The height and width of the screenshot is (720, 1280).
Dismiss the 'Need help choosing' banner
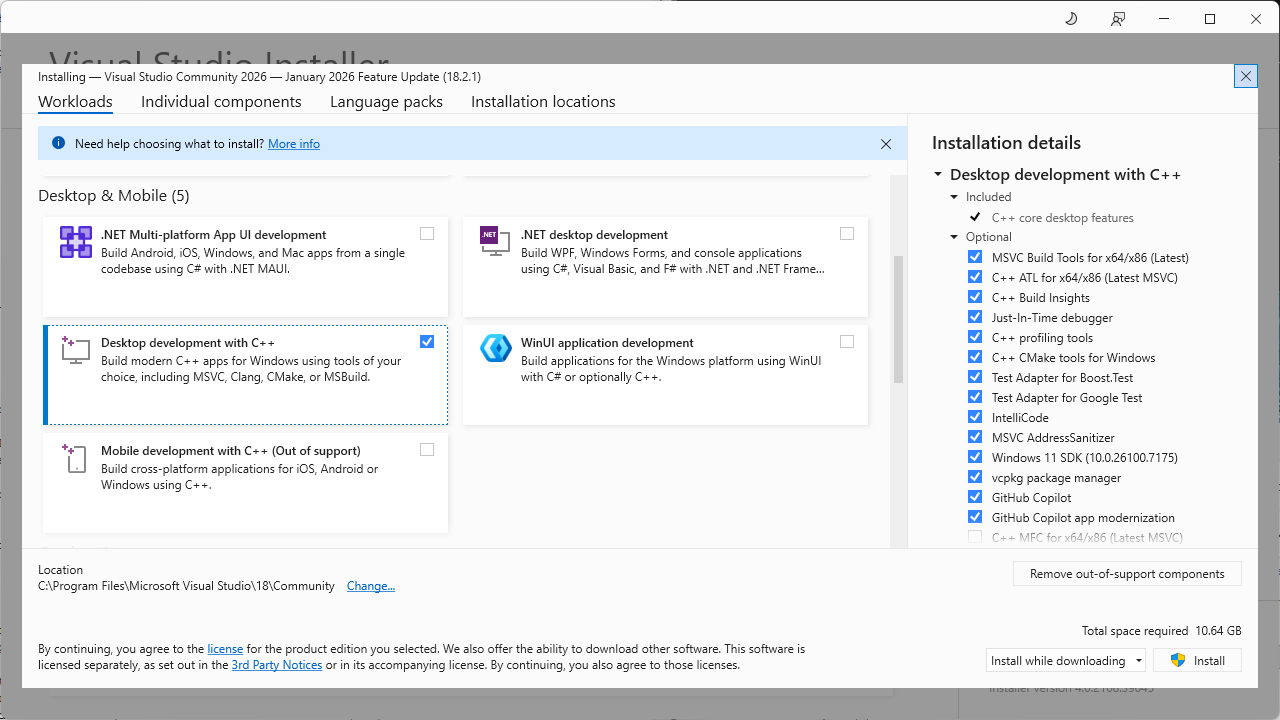[x=886, y=144]
